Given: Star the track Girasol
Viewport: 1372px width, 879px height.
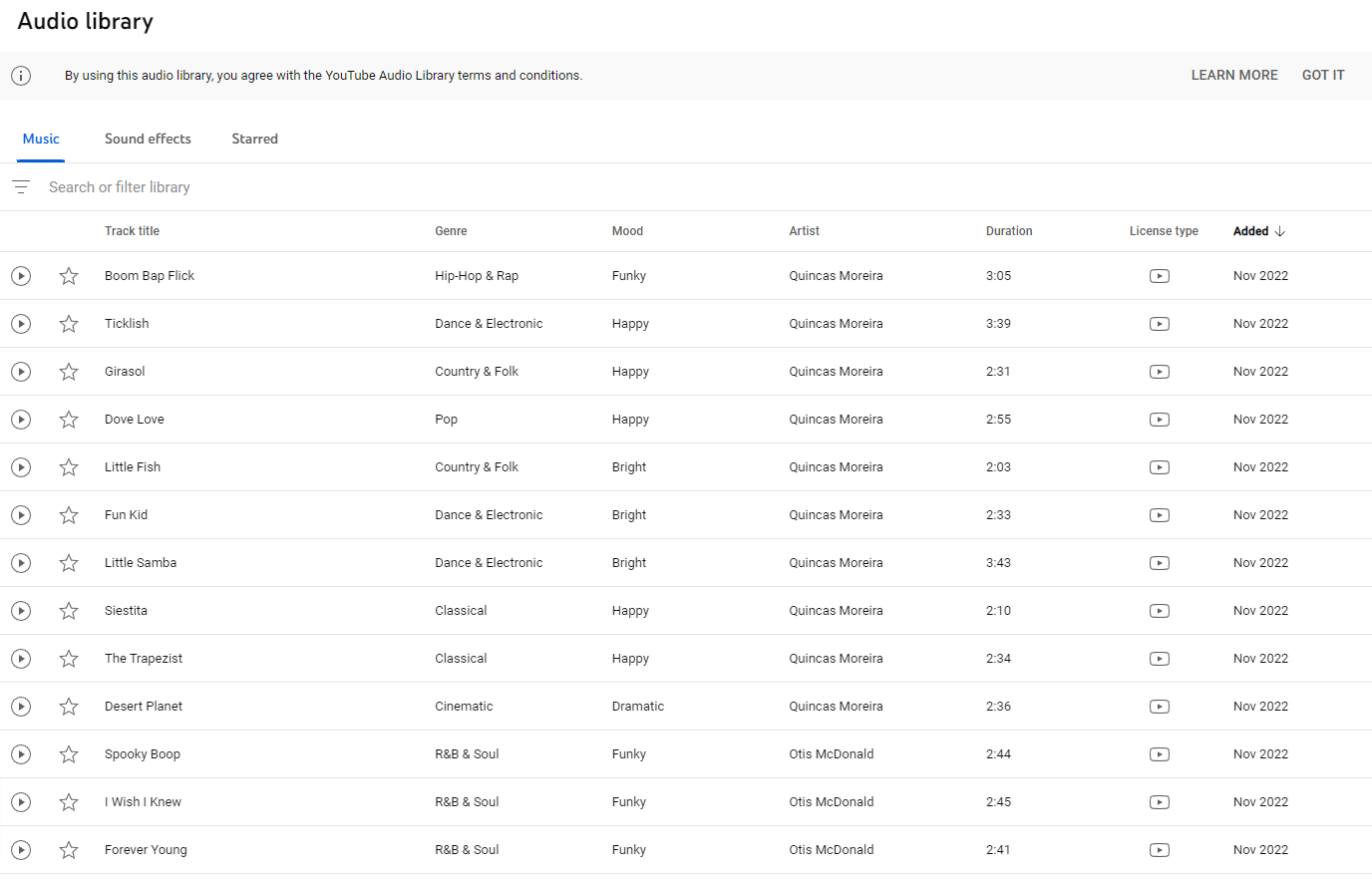Looking at the screenshot, I should click(68, 371).
